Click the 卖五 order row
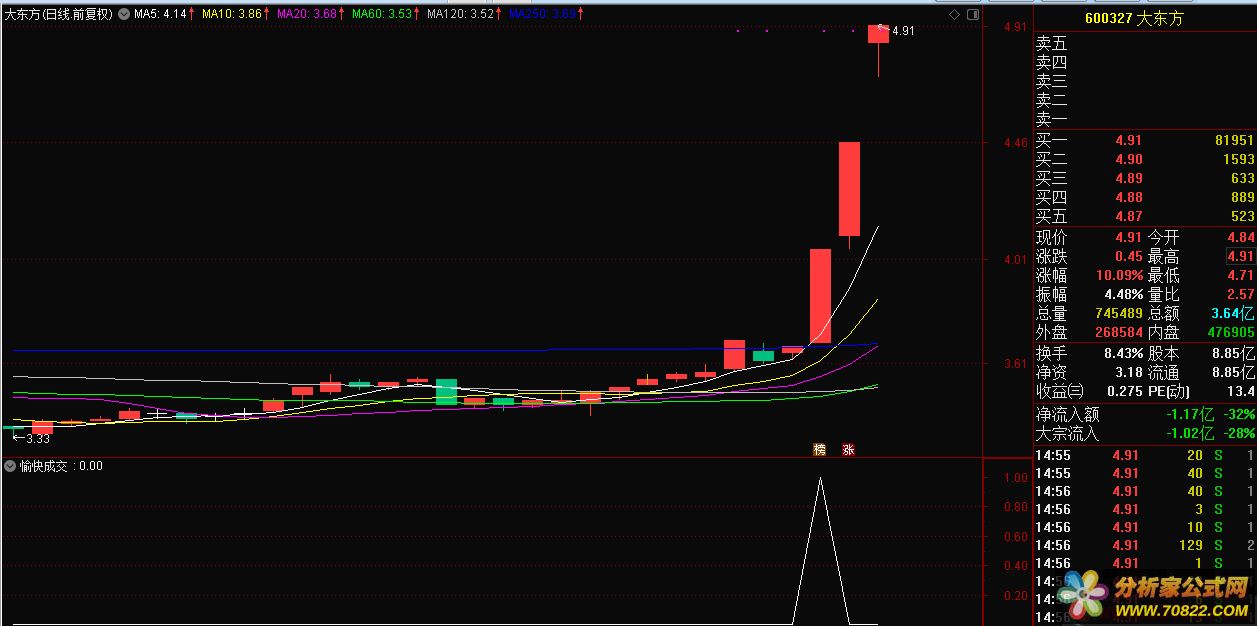 [1144, 44]
